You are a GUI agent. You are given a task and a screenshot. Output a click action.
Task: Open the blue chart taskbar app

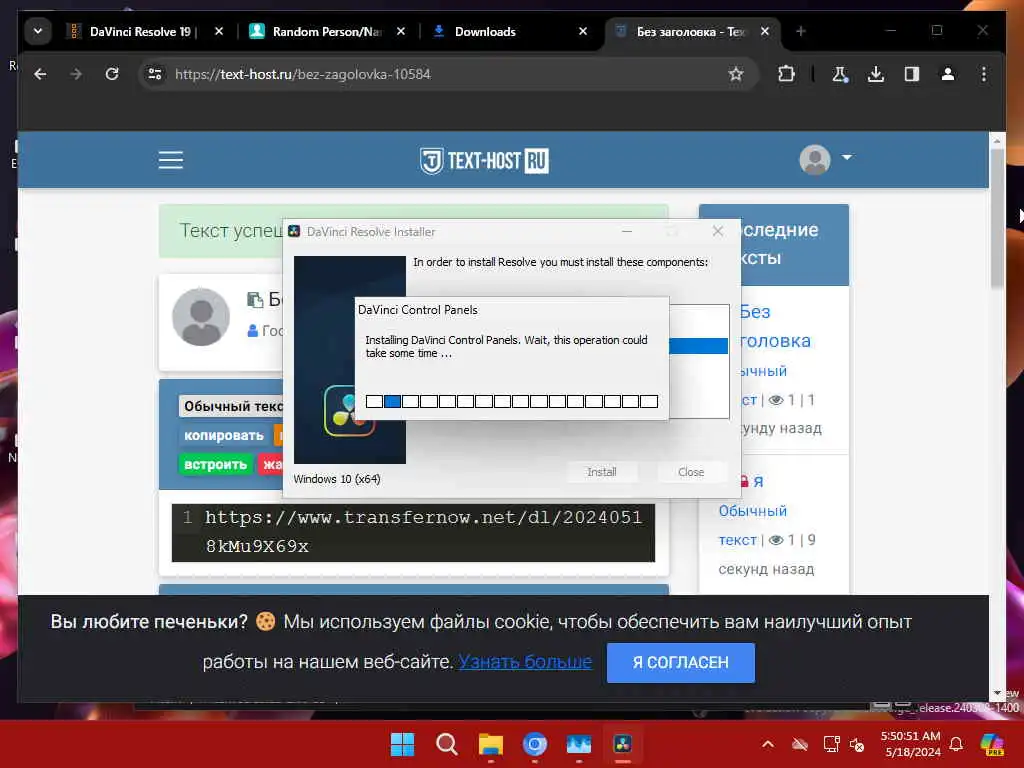579,744
